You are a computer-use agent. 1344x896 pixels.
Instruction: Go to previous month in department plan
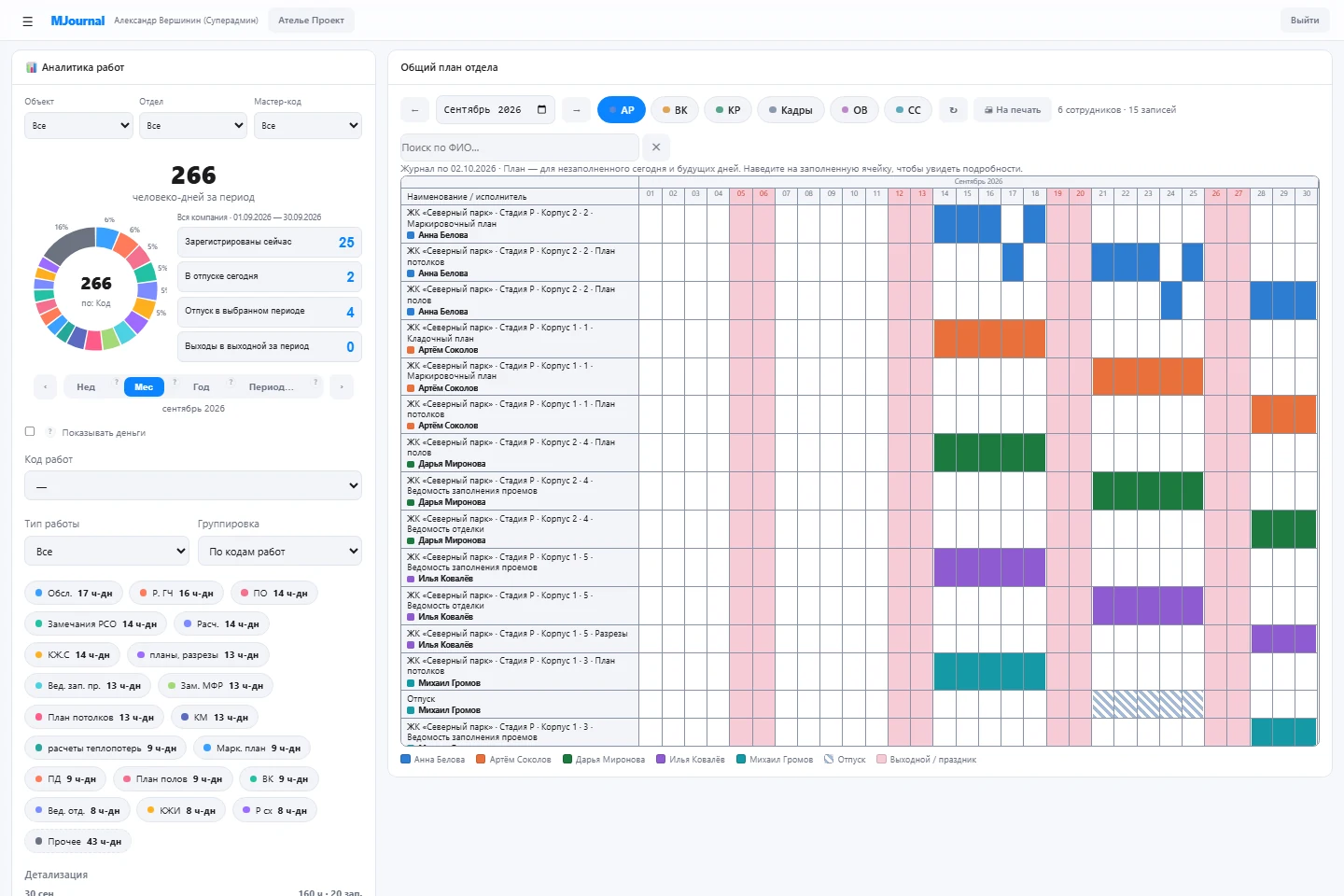[414, 110]
